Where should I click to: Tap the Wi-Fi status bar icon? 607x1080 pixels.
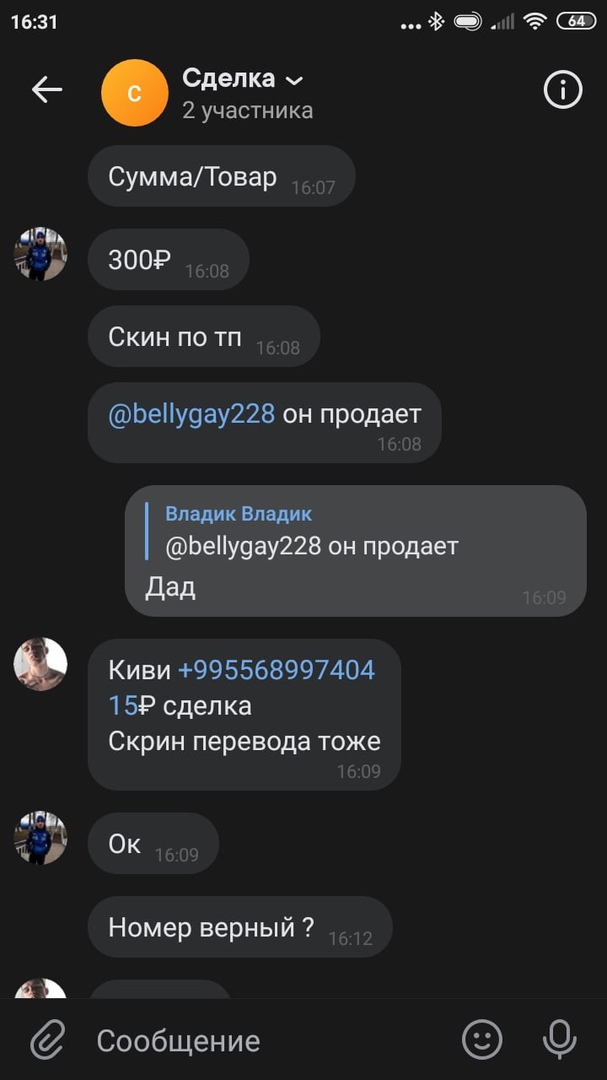click(x=534, y=22)
